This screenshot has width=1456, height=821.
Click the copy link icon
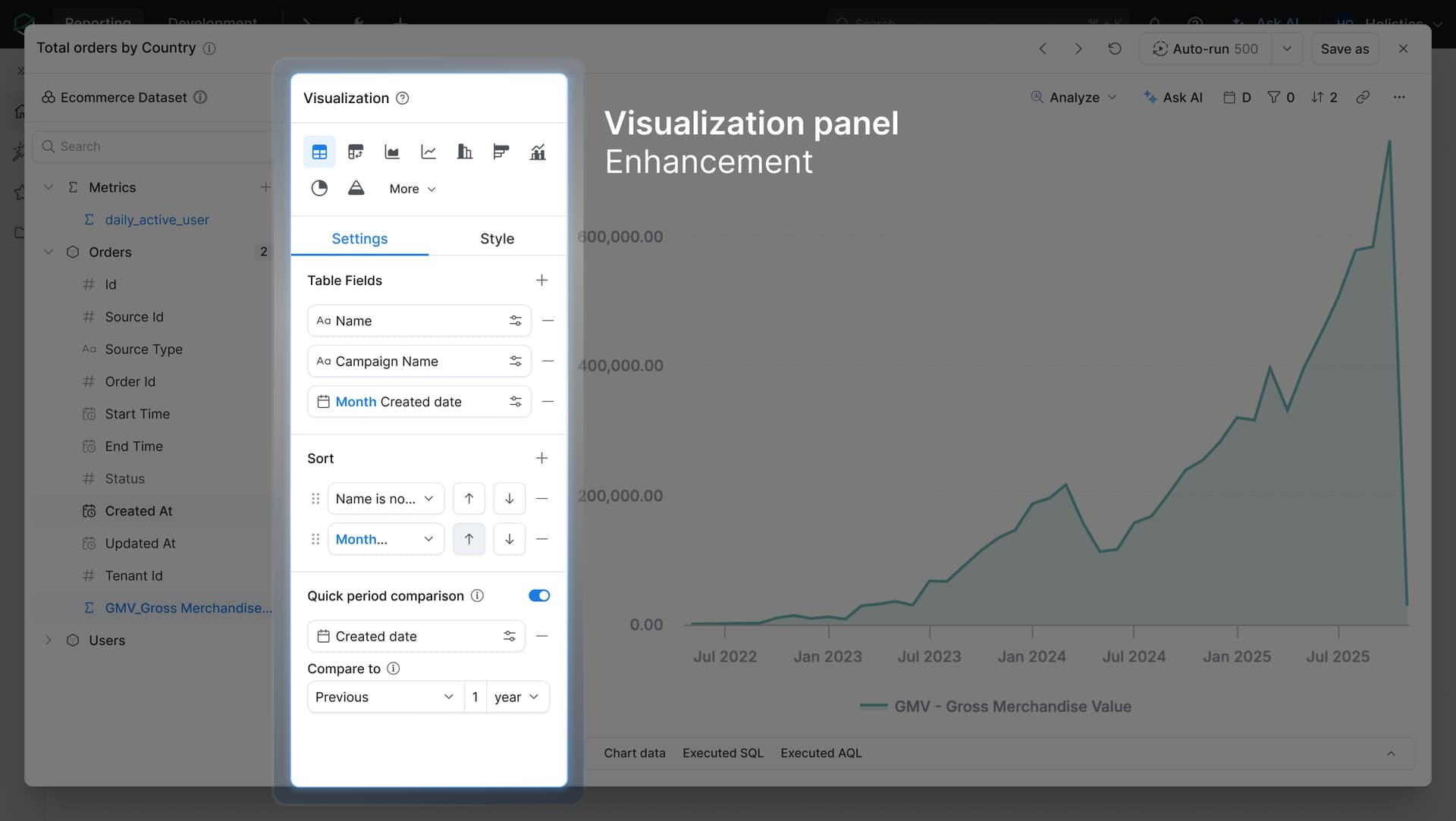[1363, 97]
